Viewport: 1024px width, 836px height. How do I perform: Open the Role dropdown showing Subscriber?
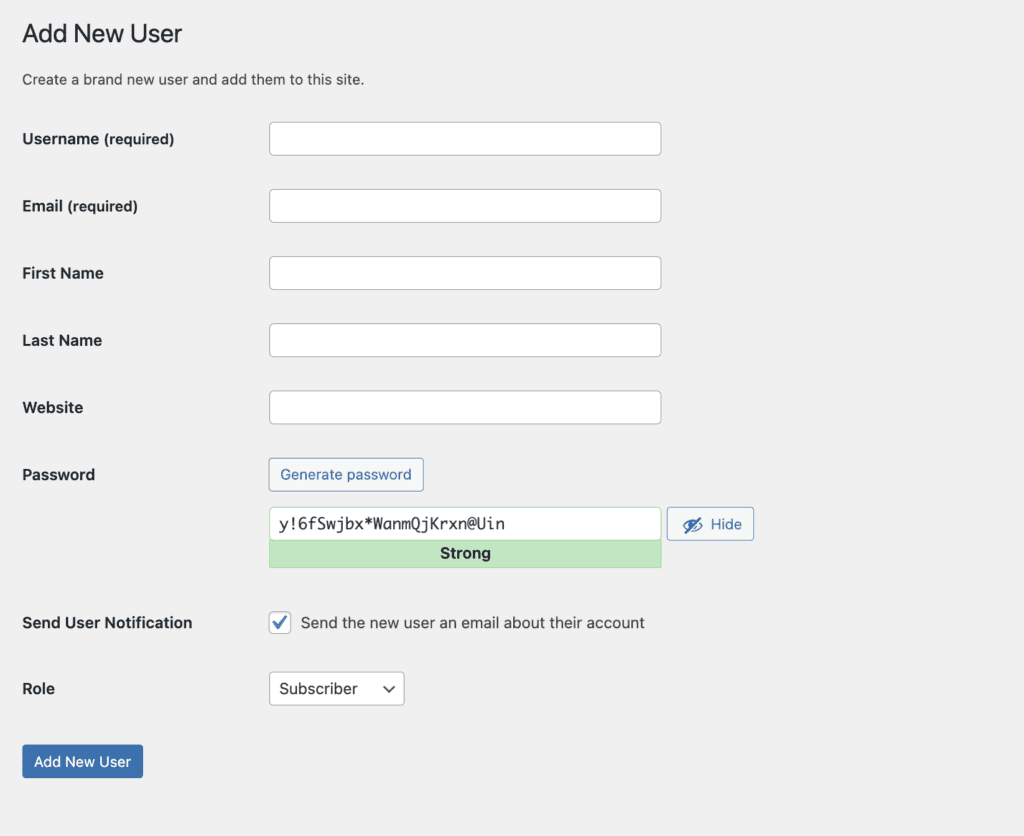(x=336, y=689)
